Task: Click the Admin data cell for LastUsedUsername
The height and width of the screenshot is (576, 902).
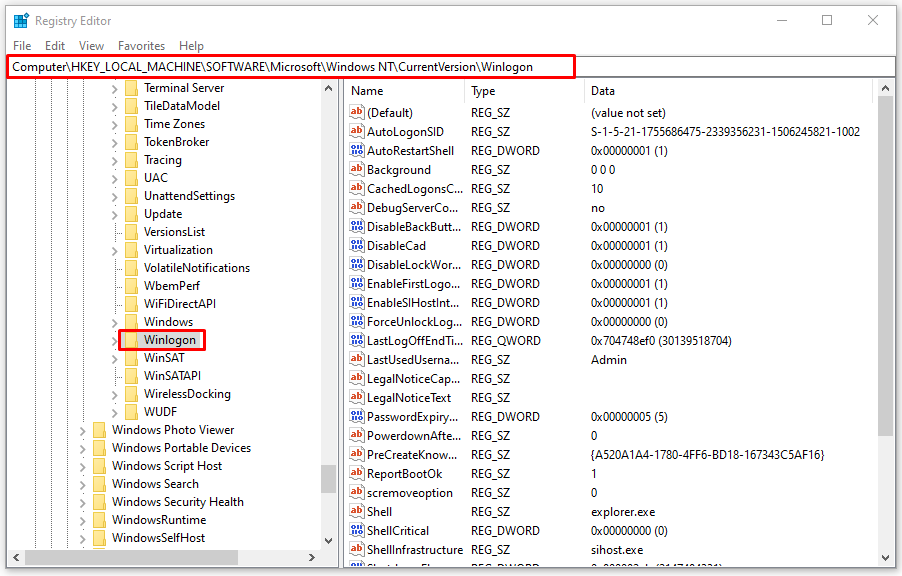Action: (x=609, y=360)
